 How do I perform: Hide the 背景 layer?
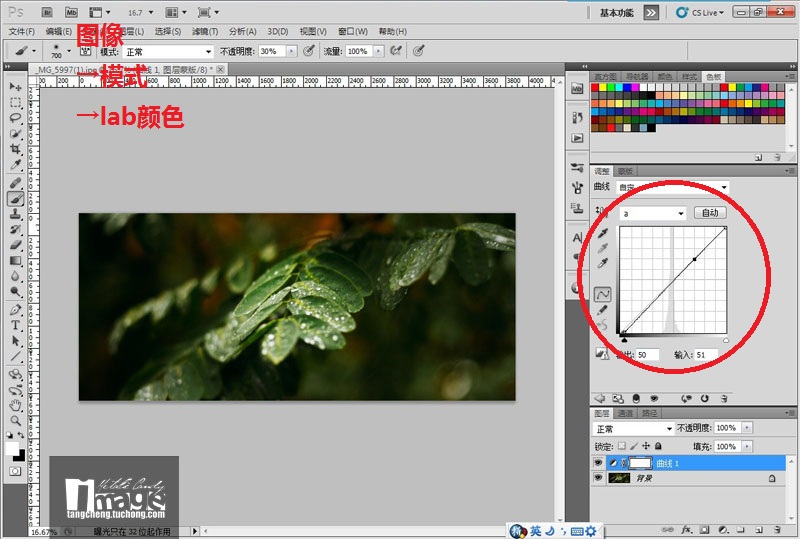(x=598, y=478)
